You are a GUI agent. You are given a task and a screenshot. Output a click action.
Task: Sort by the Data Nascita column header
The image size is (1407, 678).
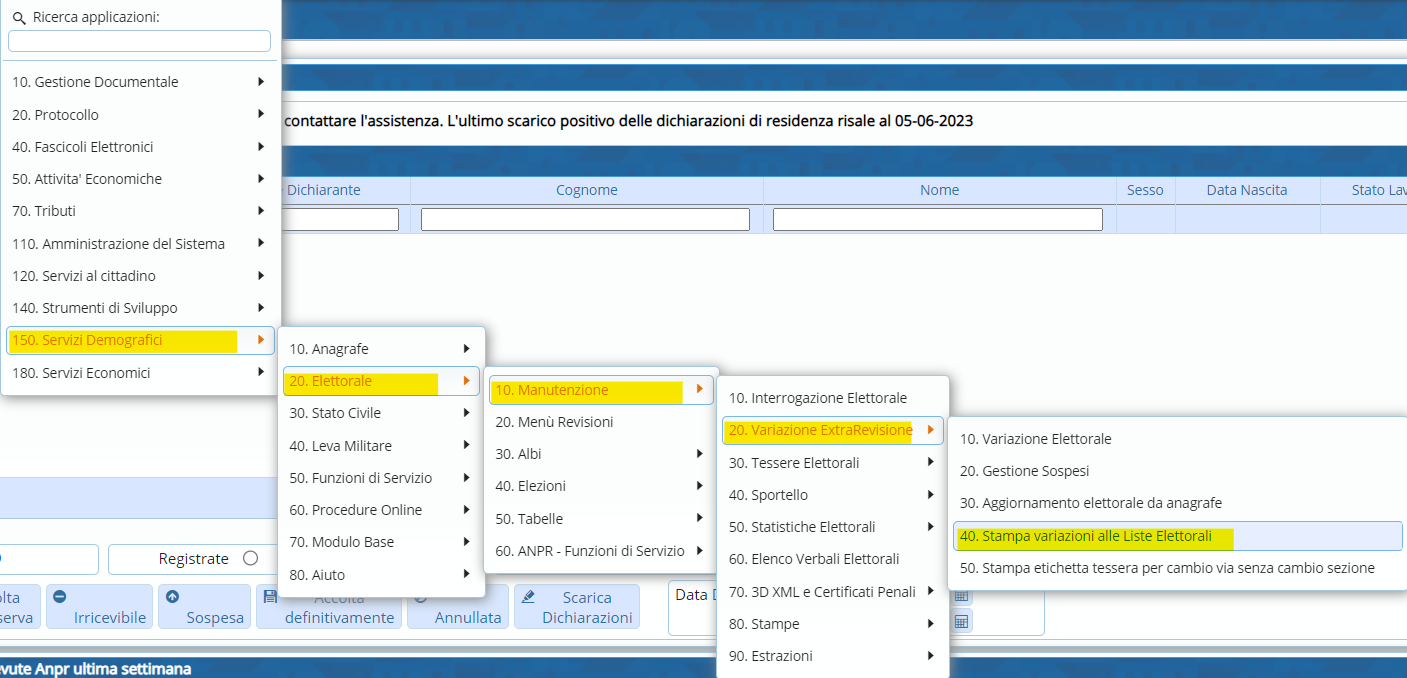(x=1246, y=190)
